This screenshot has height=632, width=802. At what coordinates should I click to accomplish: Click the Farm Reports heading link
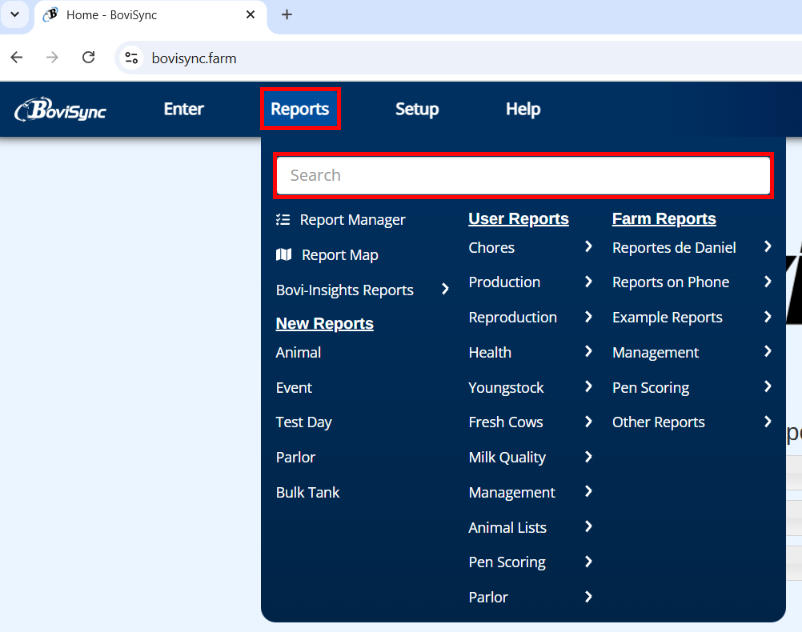[x=664, y=219]
